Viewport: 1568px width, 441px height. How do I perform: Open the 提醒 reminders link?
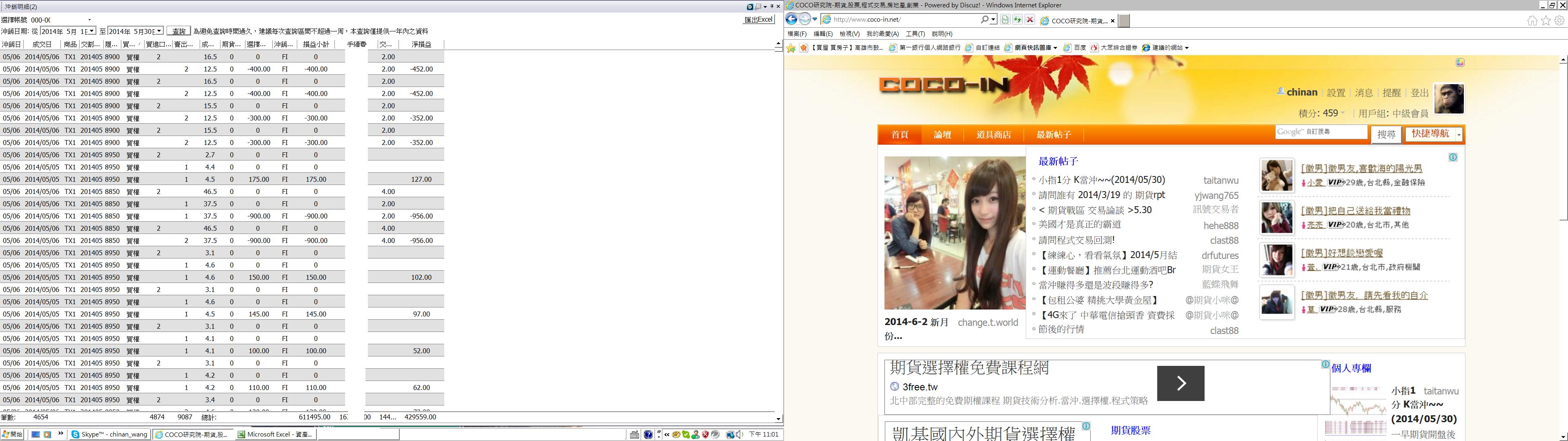click(x=1392, y=93)
